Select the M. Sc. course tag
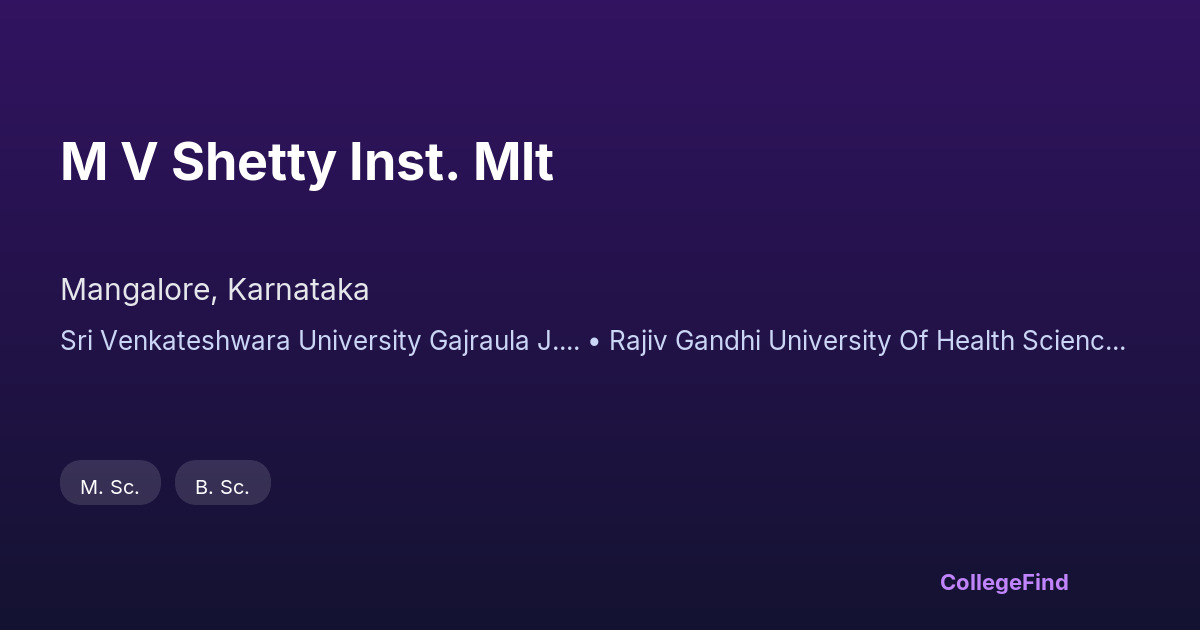The image size is (1200, 630). [x=110, y=487]
